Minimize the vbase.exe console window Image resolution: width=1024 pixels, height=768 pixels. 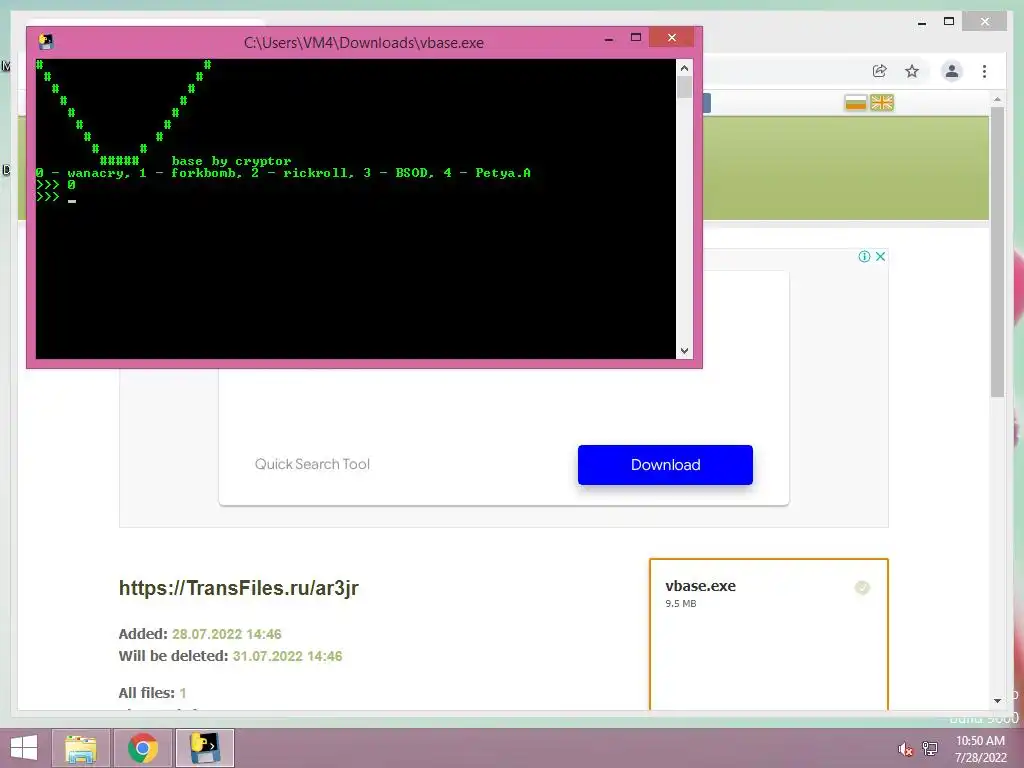pyautogui.click(x=609, y=38)
